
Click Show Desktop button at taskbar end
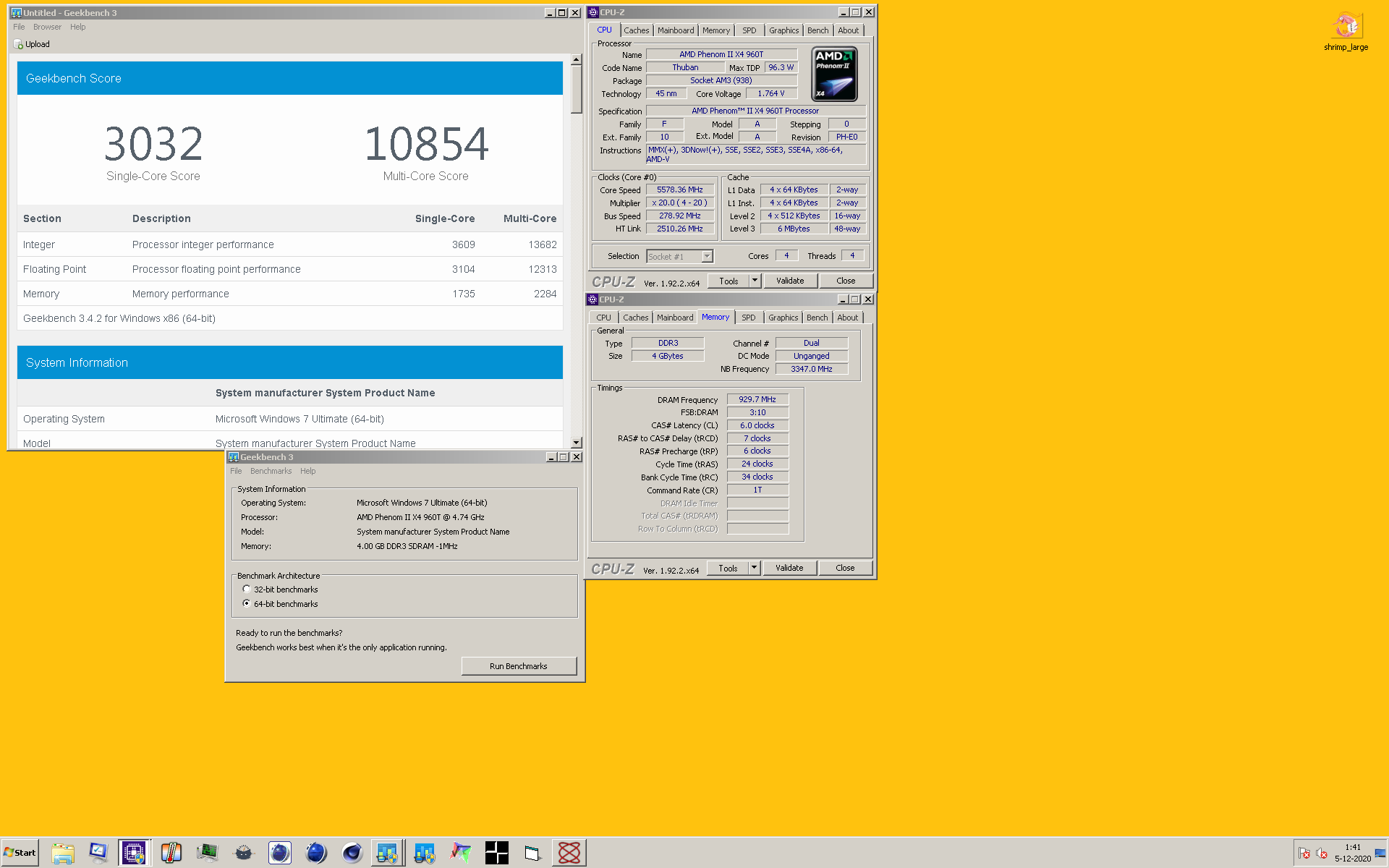click(x=1381, y=853)
